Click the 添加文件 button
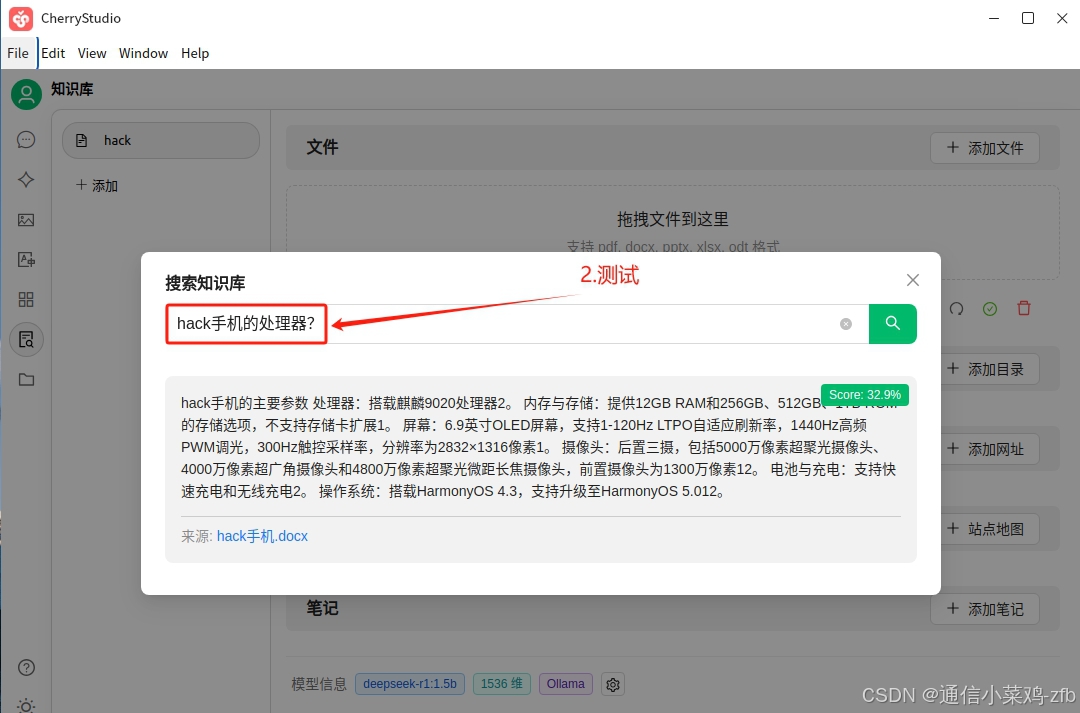Viewport: 1080px width, 713px height. 985,147
